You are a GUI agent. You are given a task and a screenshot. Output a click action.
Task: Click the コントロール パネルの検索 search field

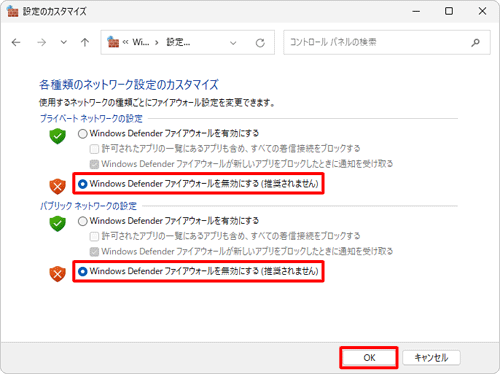pyautogui.click(x=387, y=42)
